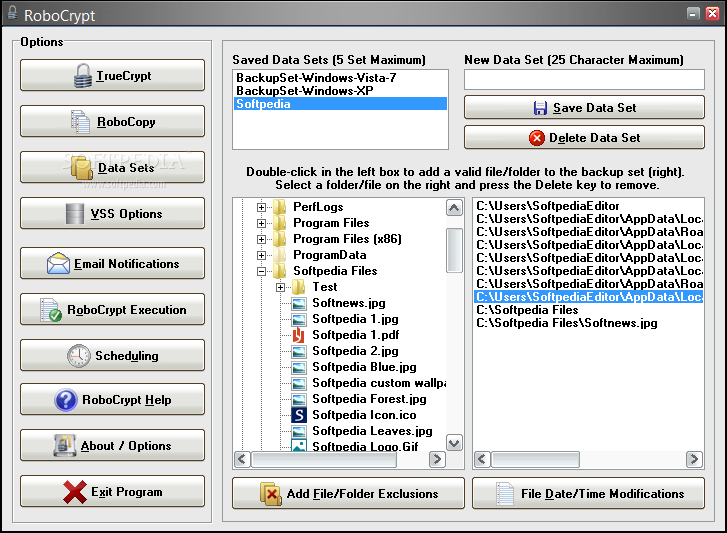Click the exclusions folder icon
The height and width of the screenshot is (533, 727).
click(x=271, y=494)
